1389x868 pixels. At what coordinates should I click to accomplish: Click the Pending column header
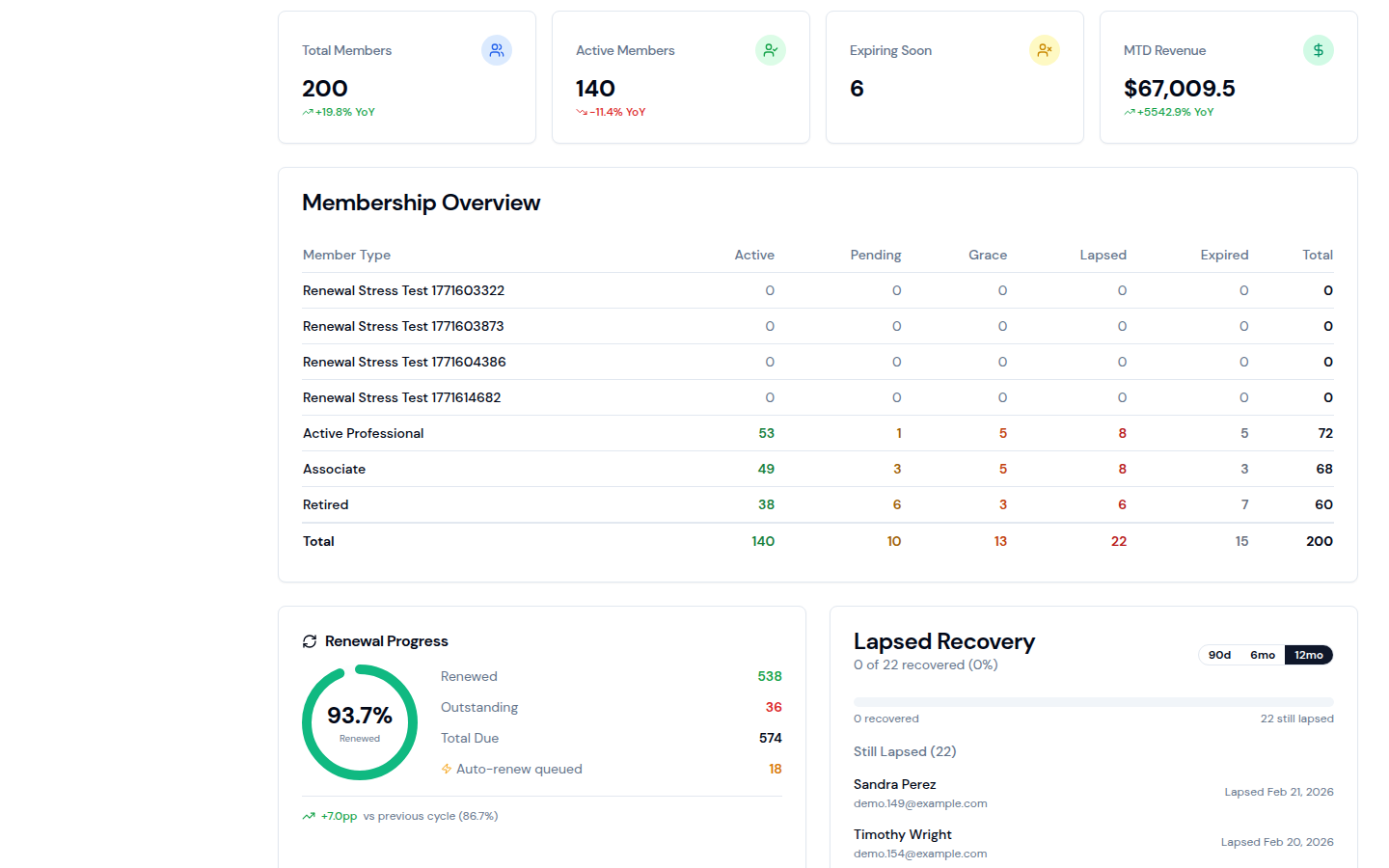click(x=876, y=255)
